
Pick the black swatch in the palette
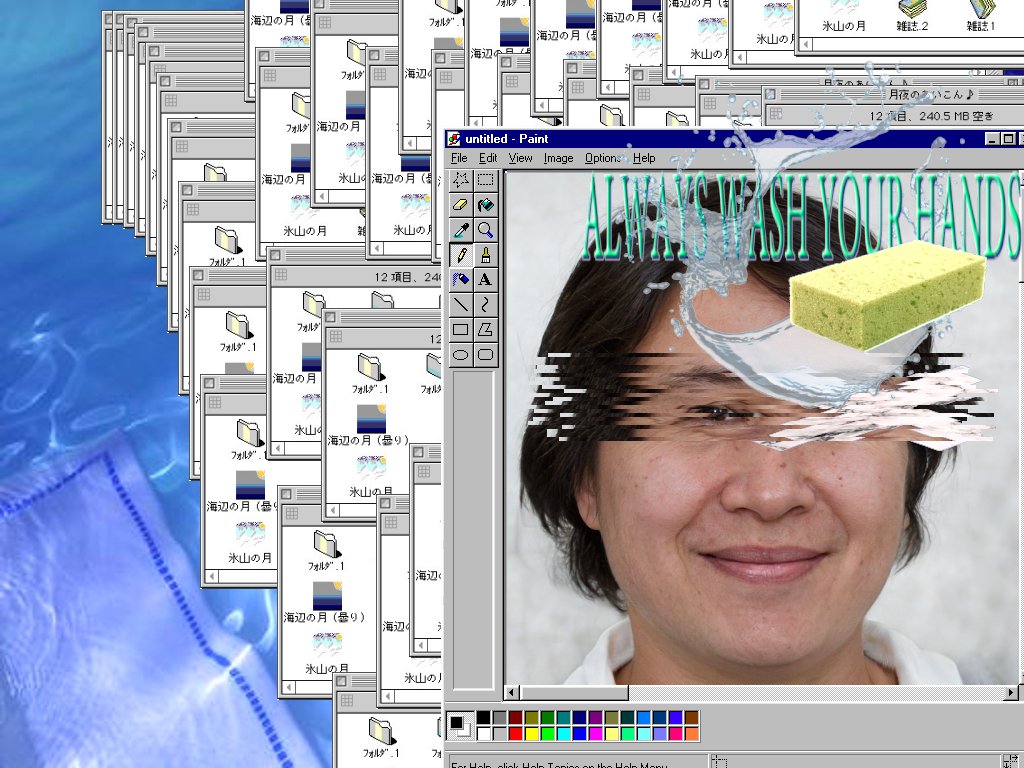tap(483, 718)
